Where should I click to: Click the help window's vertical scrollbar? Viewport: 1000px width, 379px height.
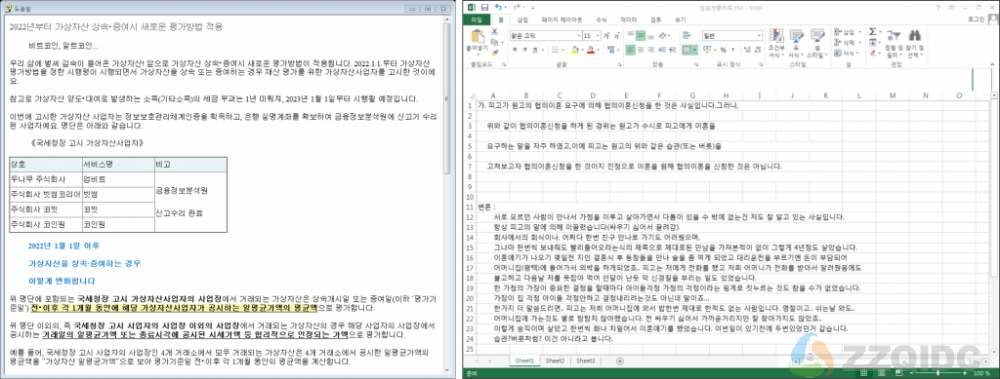coord(447,191)
